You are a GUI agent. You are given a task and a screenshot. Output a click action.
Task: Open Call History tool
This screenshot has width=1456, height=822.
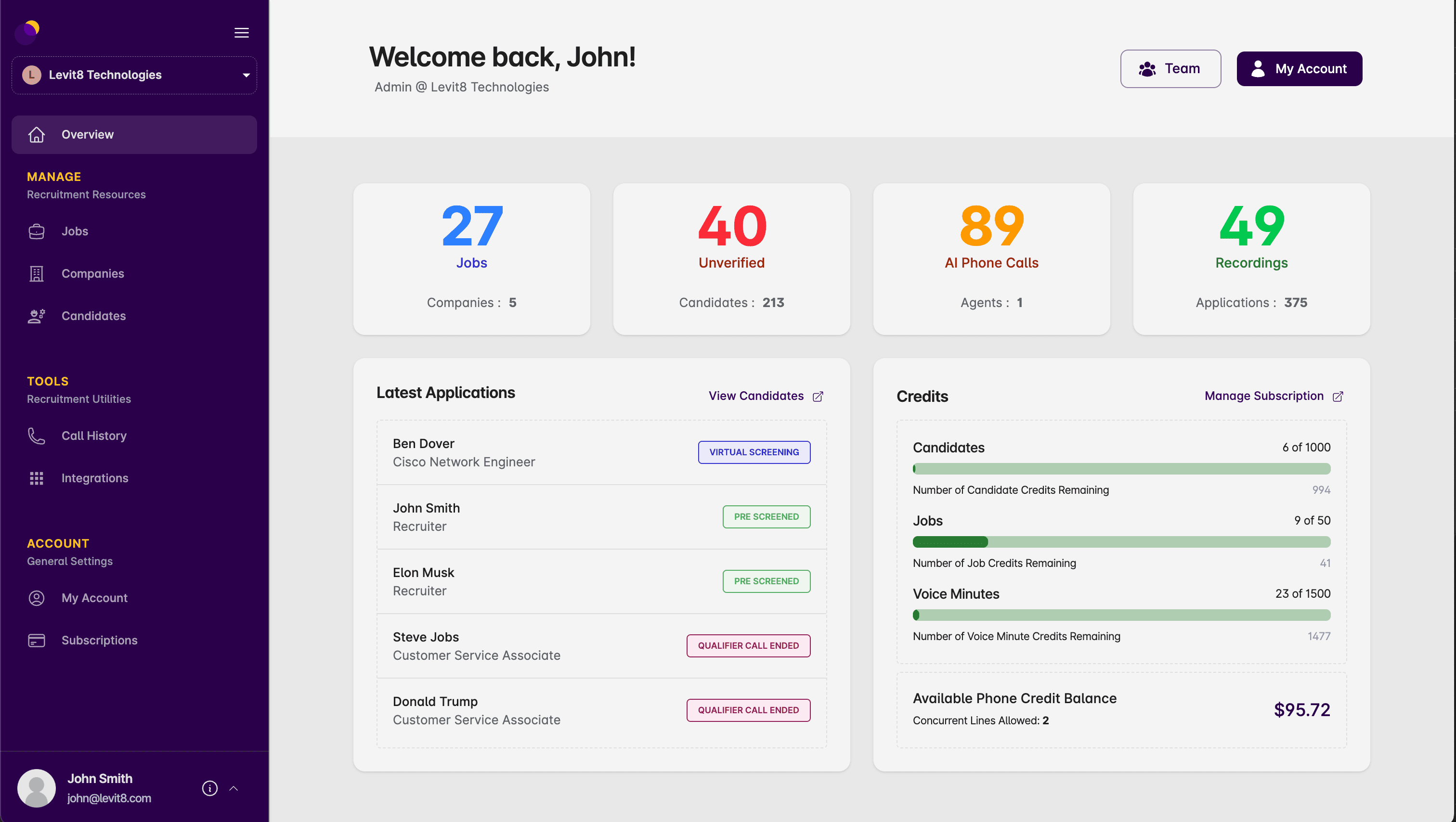94,436
